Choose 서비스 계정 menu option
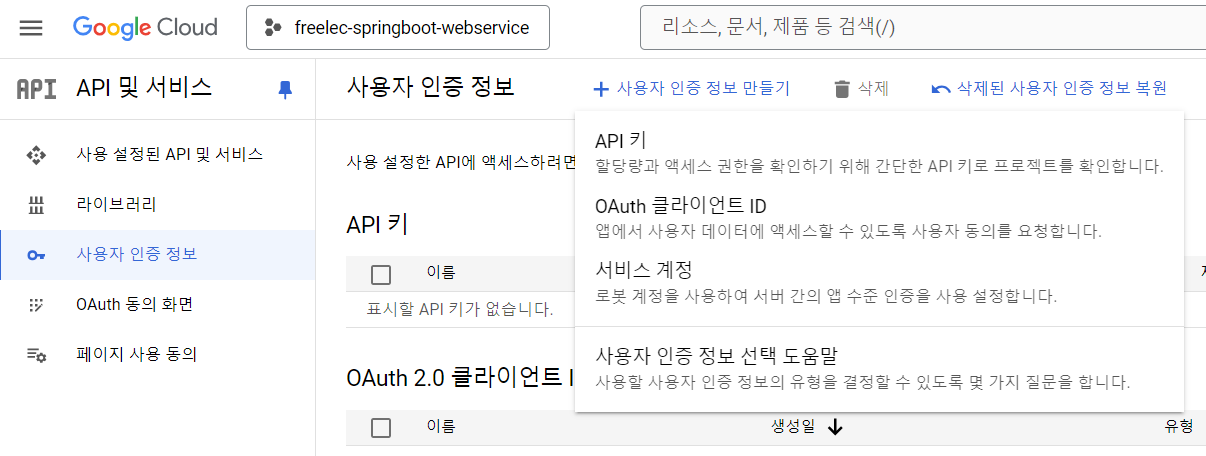The width and height of the screenshot is (1206, 456). click(x=879, y=282)
